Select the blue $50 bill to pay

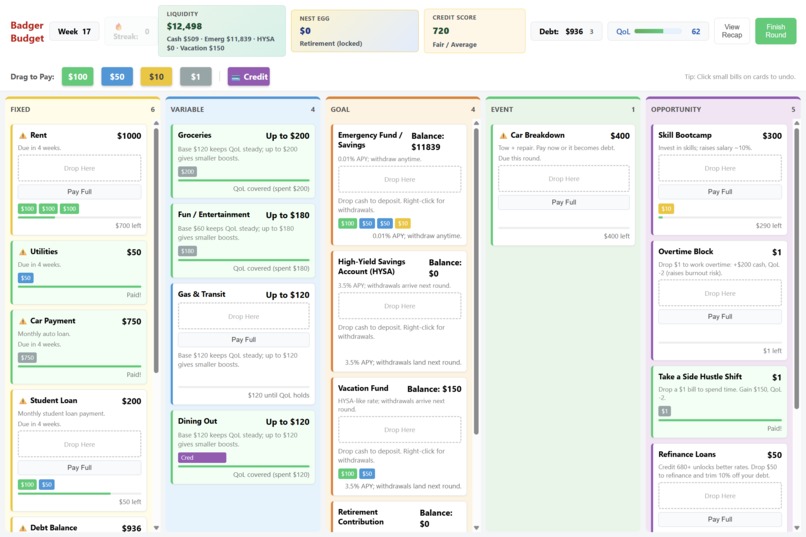click(117, 77)
